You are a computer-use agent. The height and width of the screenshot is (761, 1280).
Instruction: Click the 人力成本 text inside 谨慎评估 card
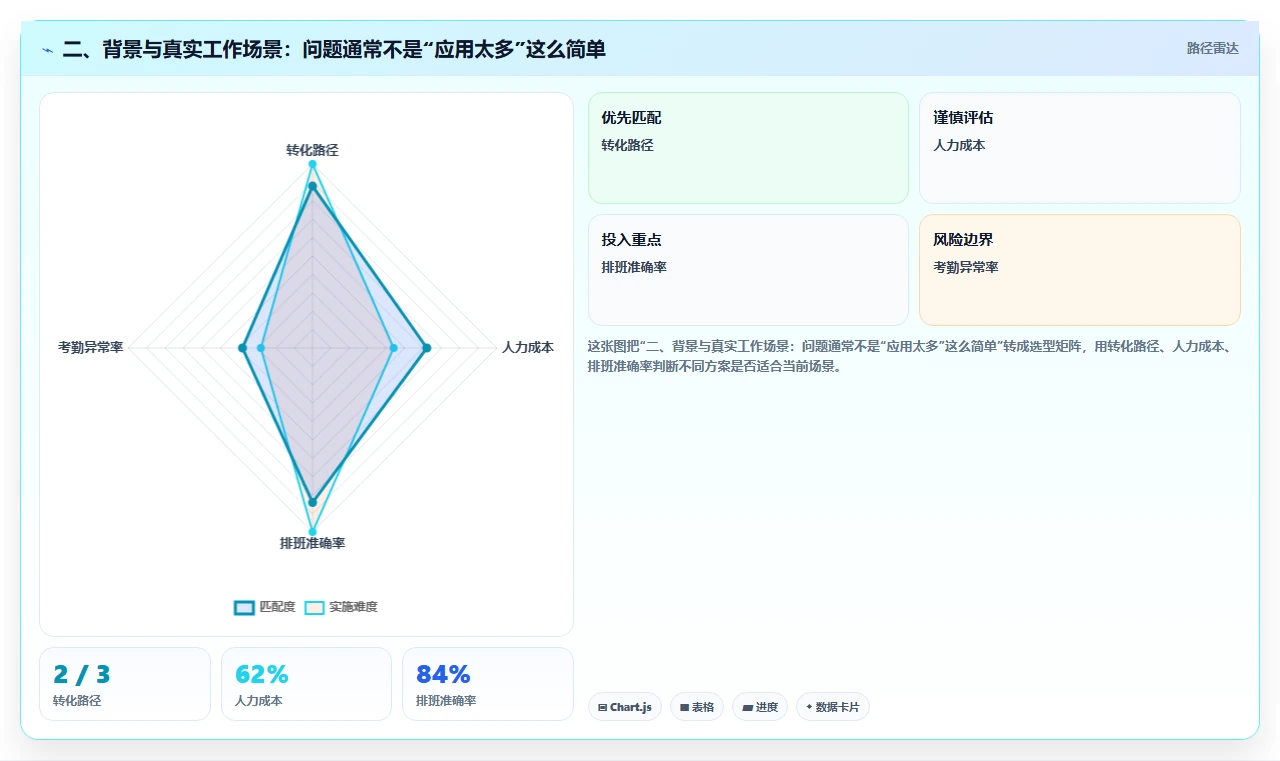[959, 145]
